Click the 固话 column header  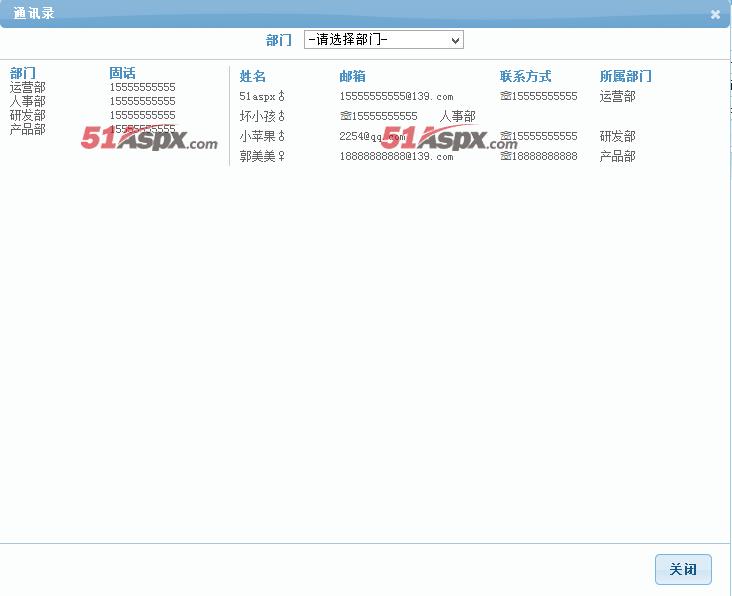point(122,73)
